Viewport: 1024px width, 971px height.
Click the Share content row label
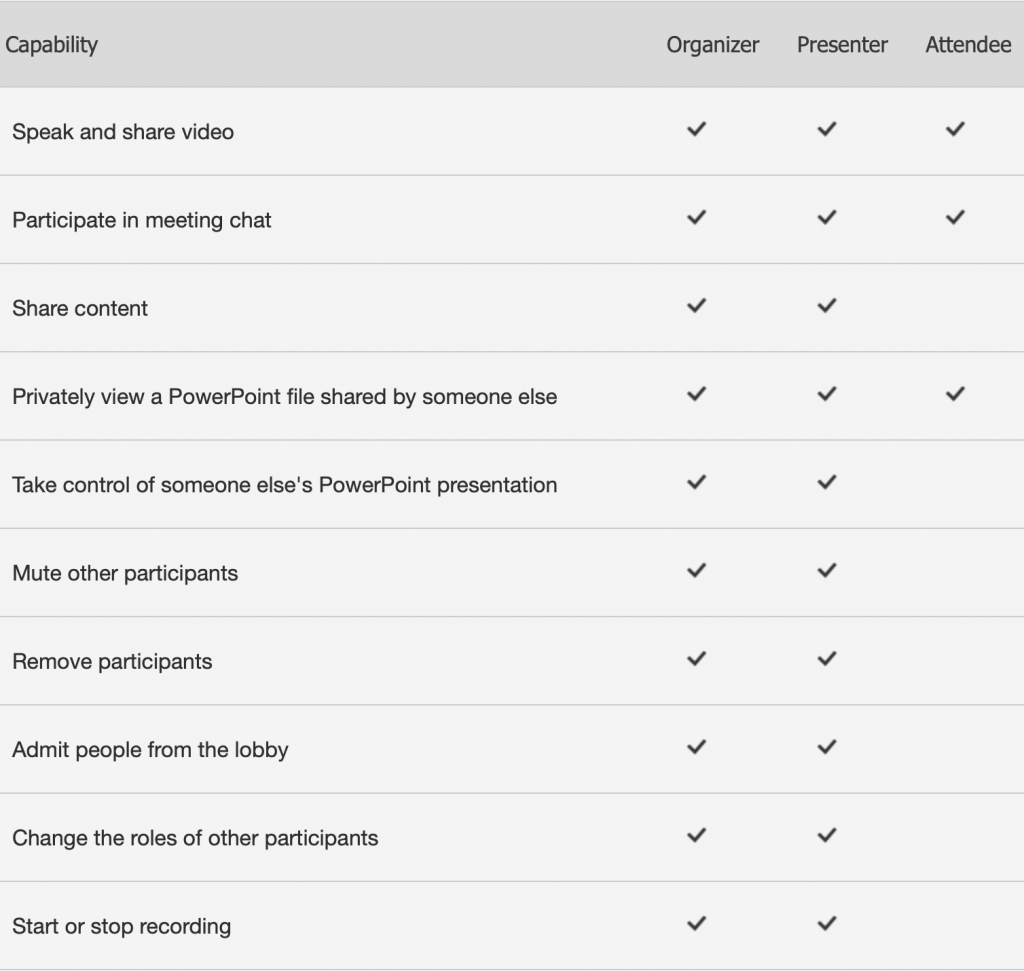click(80, 308)
